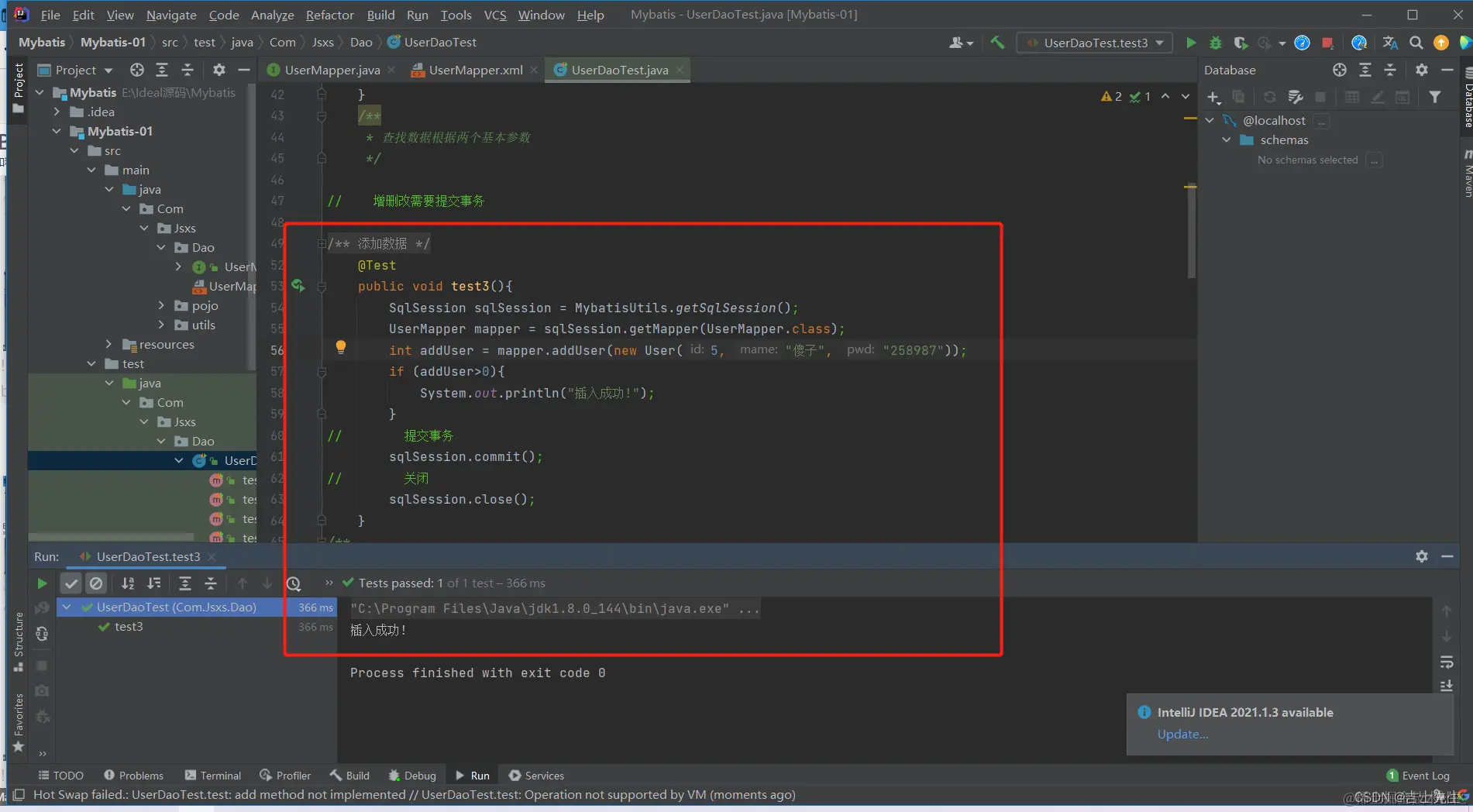The width and height of the screenshot is (1473, 812).
Task: Fold the test3 method at line 53
Action: coord(322,287)
